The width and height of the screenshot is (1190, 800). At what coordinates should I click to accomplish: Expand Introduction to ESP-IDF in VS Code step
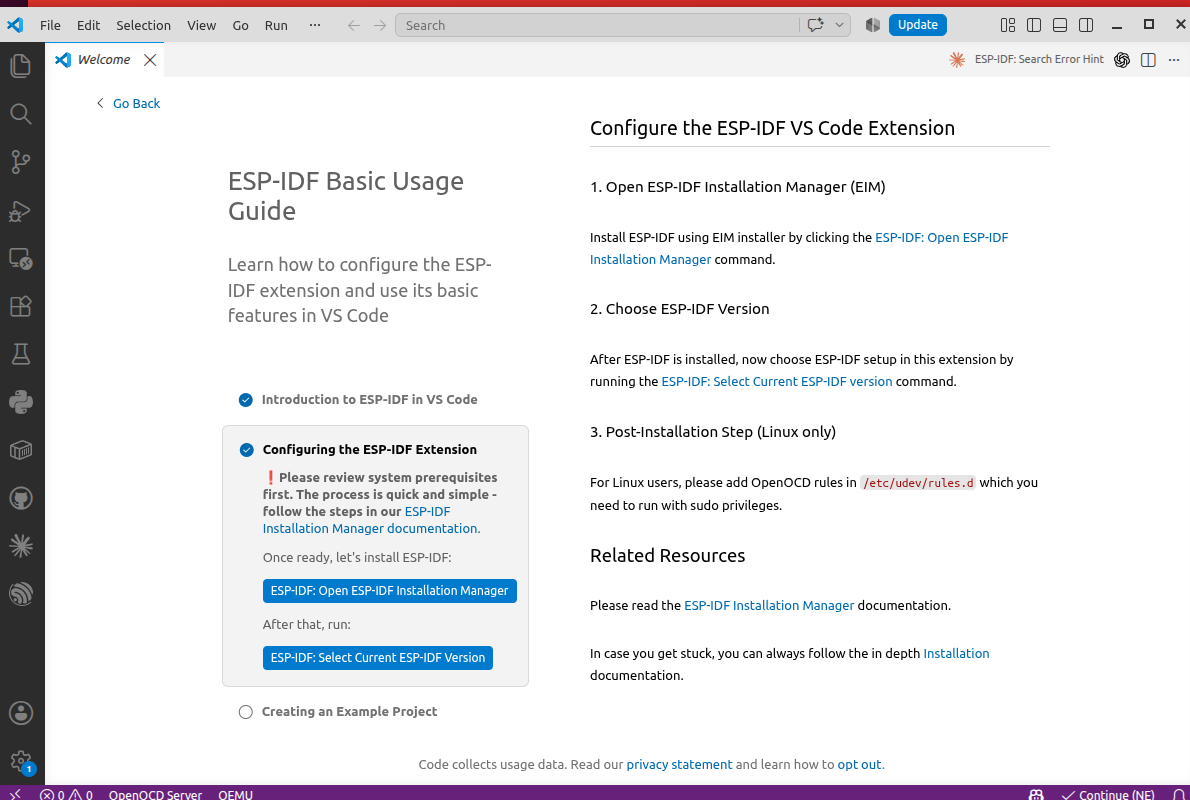[x=370, y=400]
